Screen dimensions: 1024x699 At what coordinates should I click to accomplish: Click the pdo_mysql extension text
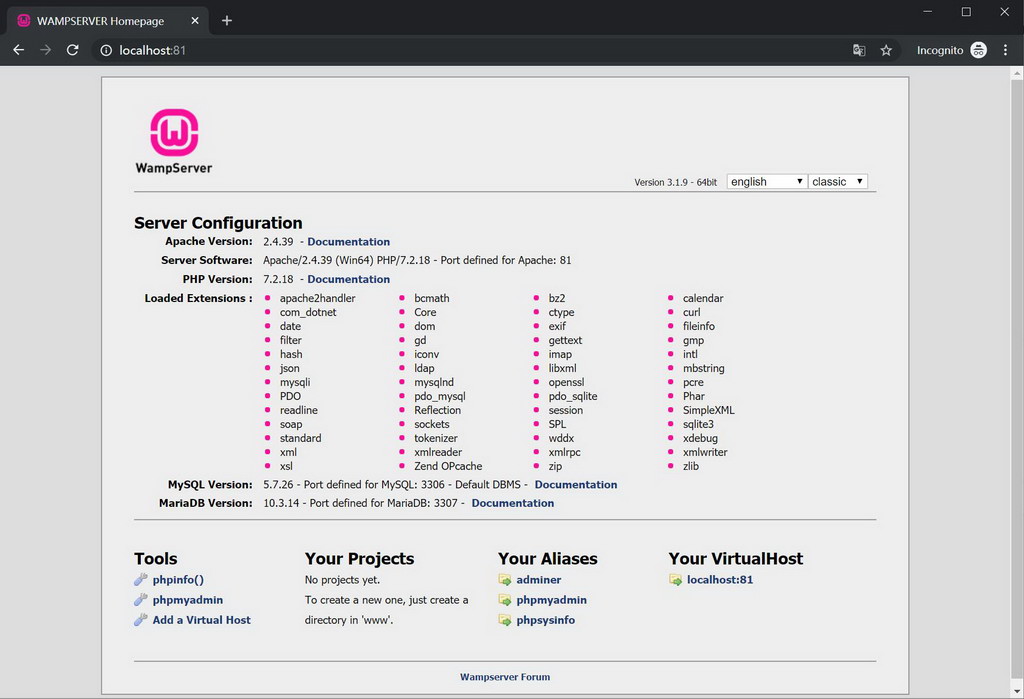(440, 397)
